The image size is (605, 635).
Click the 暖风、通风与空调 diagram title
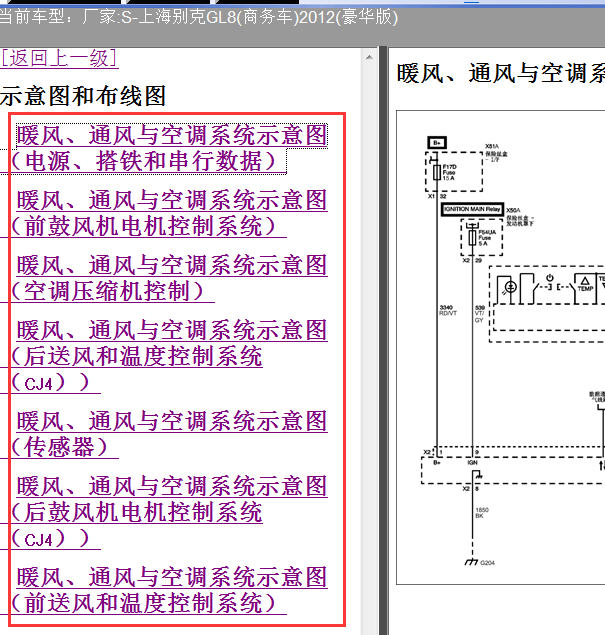pyautogui.click(x=501, y=74)
